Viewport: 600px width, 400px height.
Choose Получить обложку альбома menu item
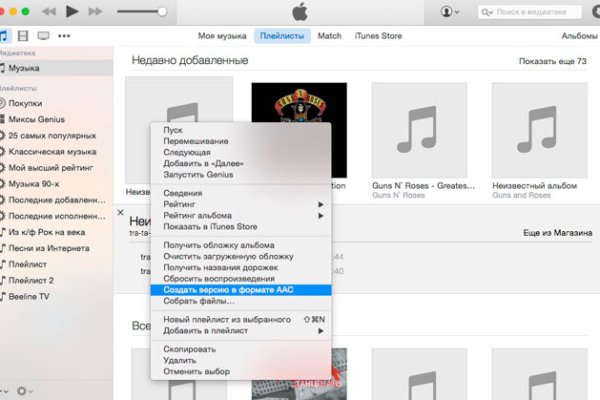point(241,245)
